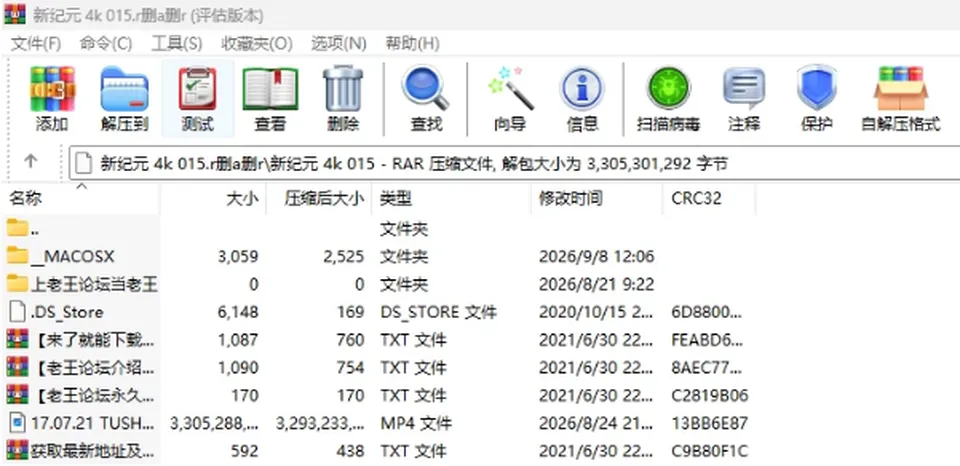This screenshot has height=466, width=960.
Task: Click the 添加 (Add) toolbar icon
Action: 52,99
